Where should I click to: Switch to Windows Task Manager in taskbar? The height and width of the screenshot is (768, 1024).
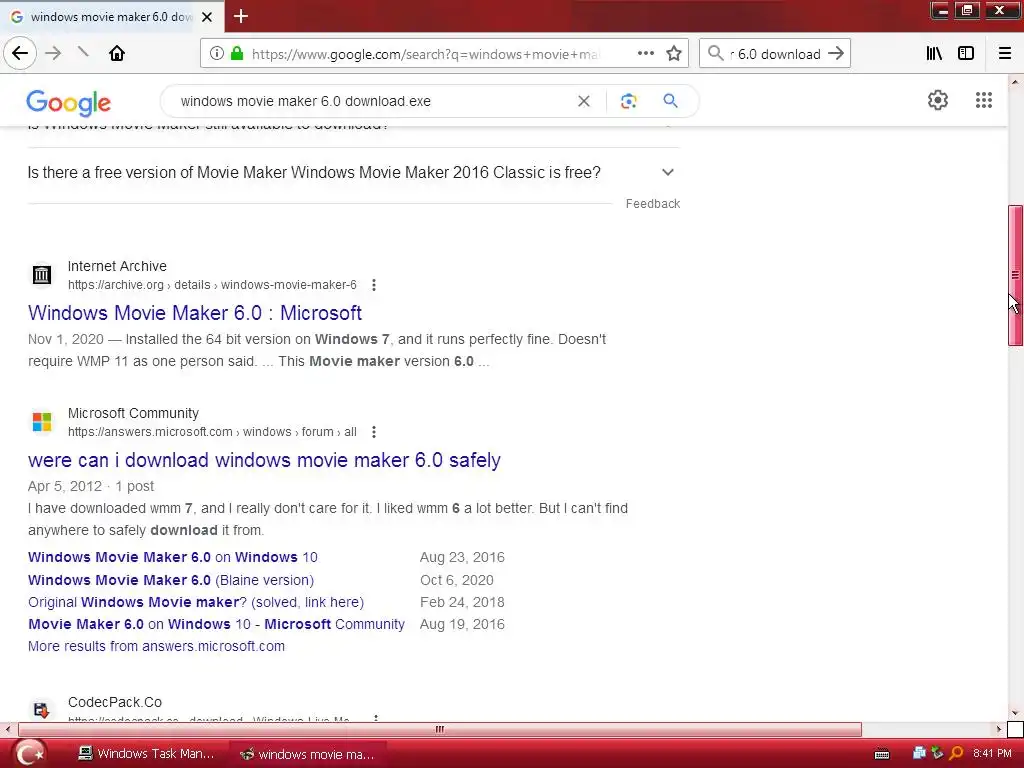(146, 754)
